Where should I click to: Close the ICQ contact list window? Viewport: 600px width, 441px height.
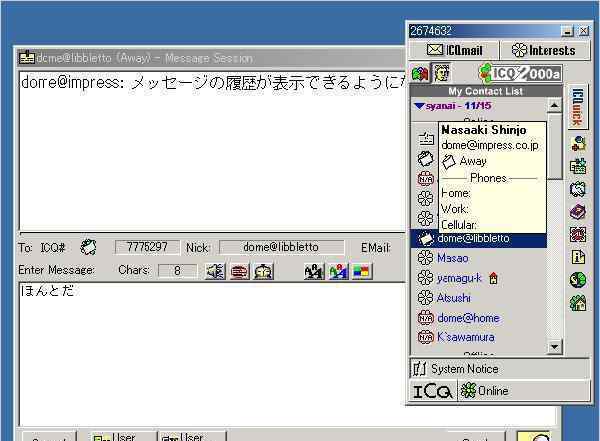coord(583,31)
